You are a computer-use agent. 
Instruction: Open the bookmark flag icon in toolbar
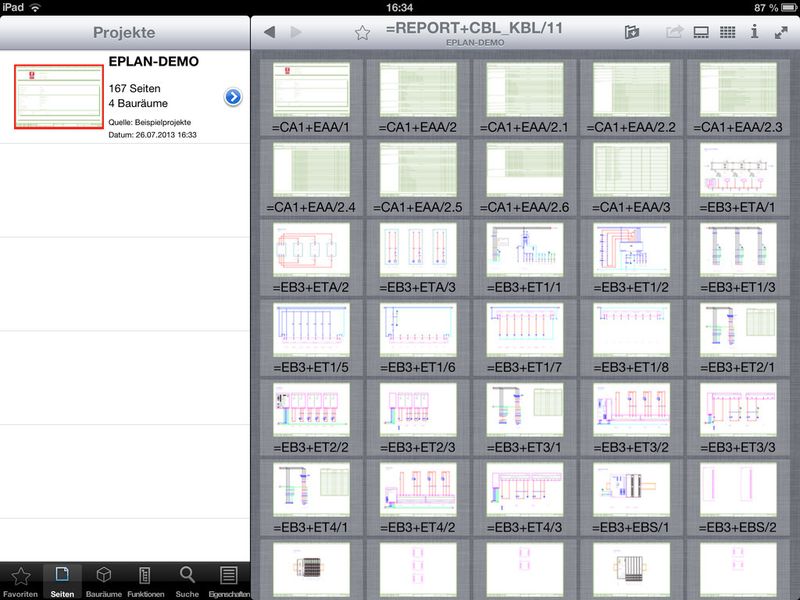[632, 32]
